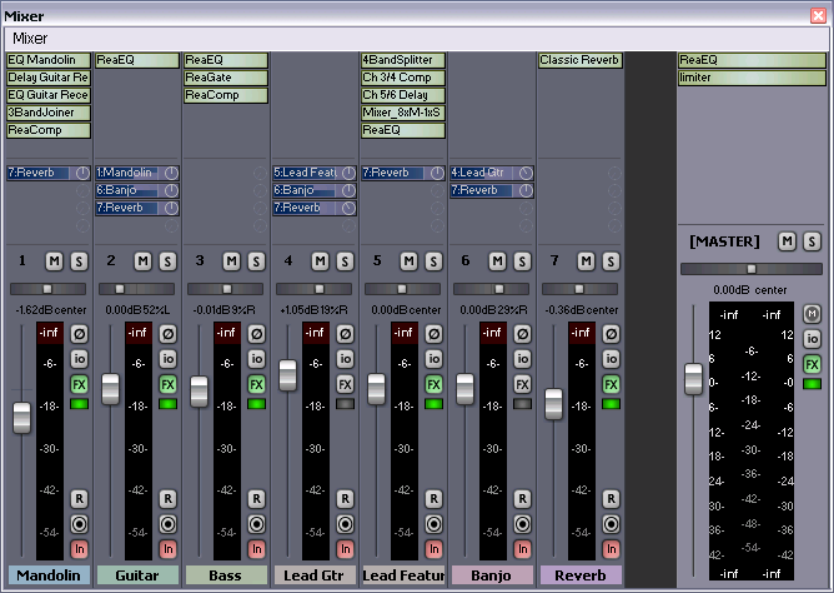Screen dimensions: 834x593
Task: Open EQ Mandolin plugin on track 1
Action: coord(48,60)
